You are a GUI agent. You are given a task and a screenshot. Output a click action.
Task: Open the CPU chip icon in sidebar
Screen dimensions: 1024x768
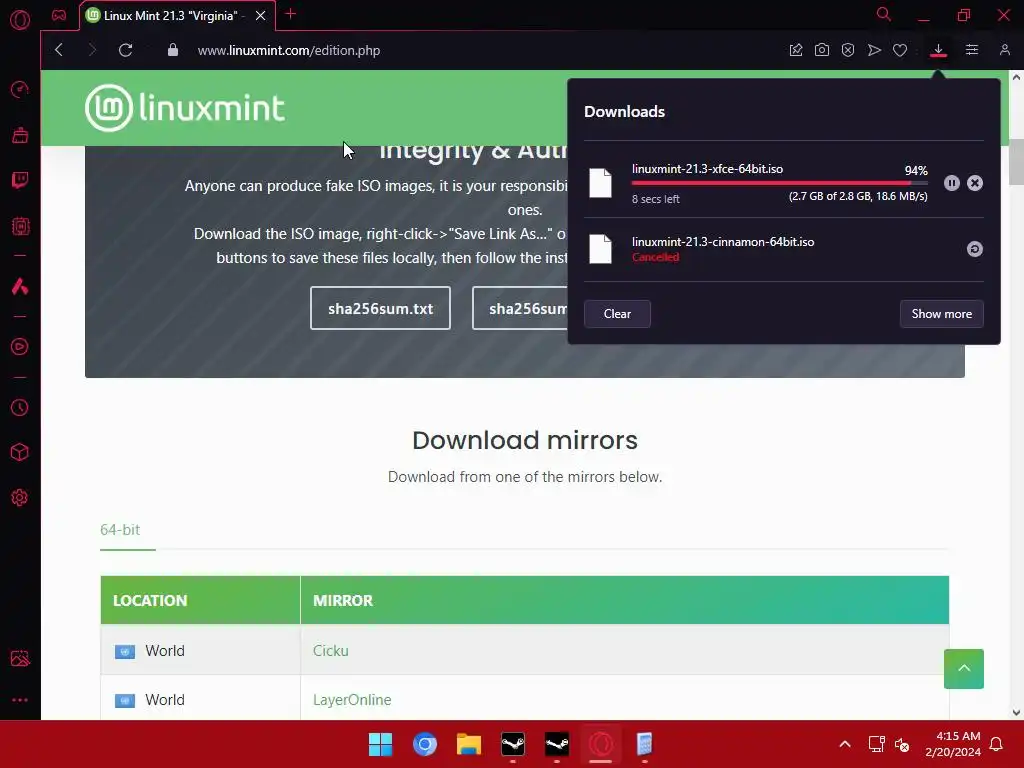point(20,226)
